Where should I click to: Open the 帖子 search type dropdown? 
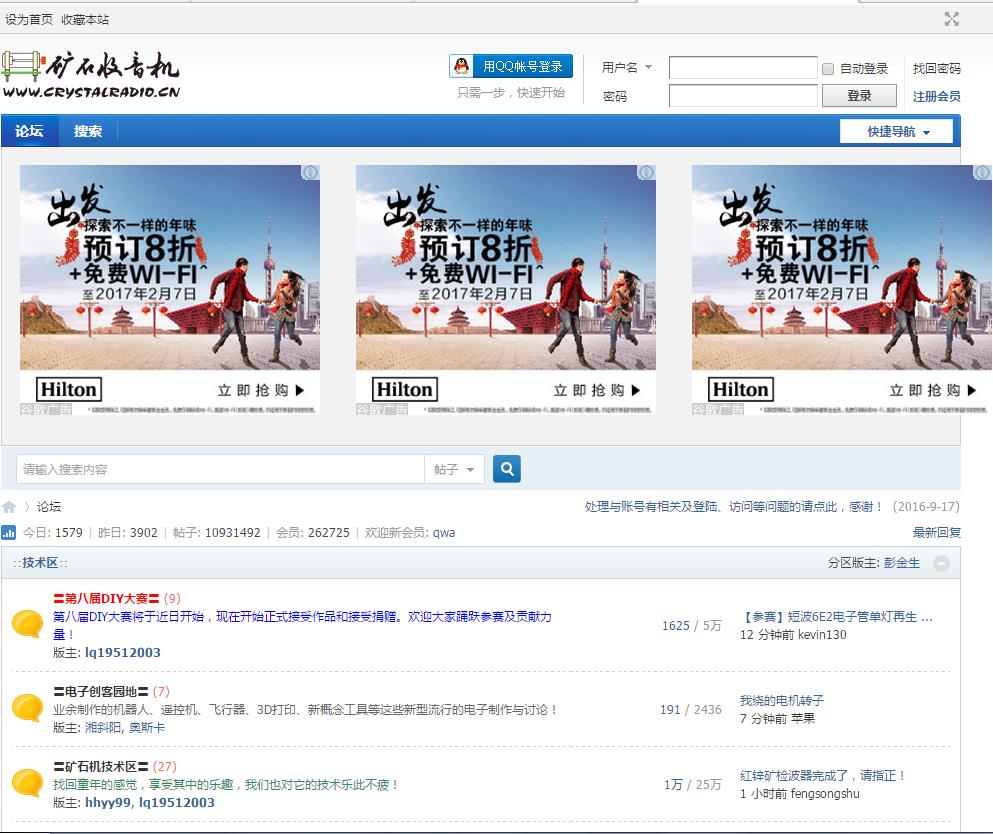pyautogui.click(x=454, y=469)
